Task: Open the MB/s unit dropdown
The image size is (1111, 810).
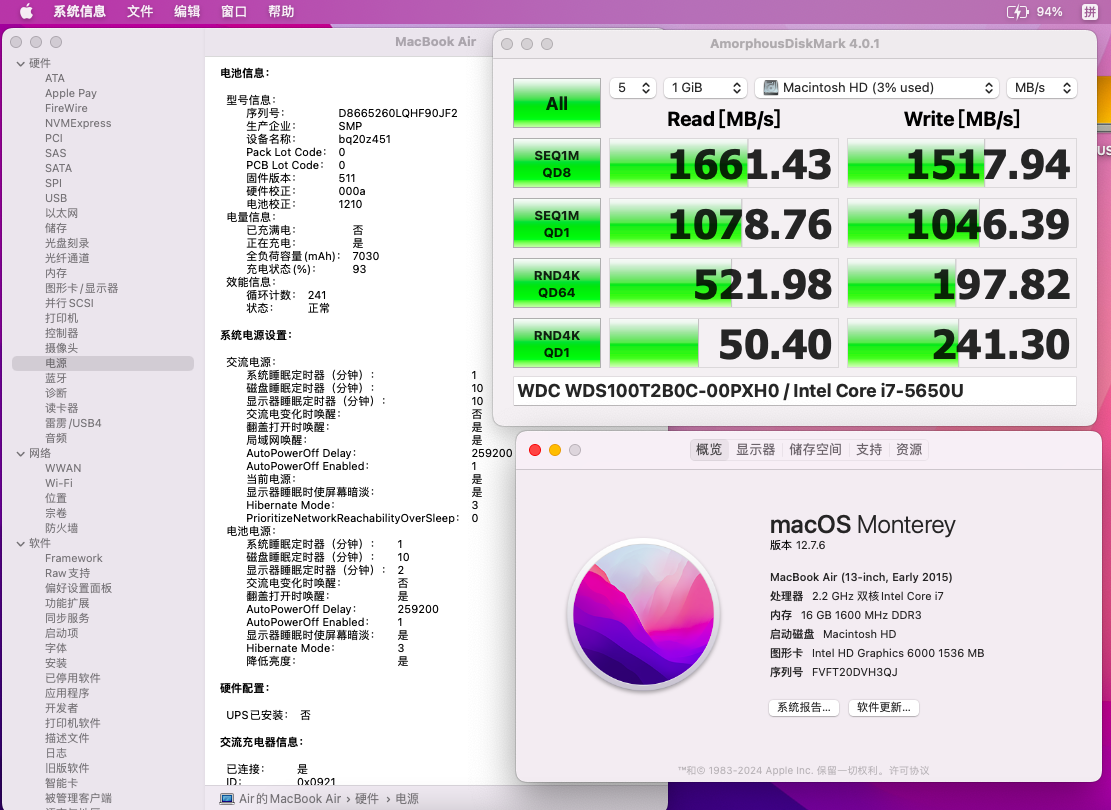Action: point(1042,87)
